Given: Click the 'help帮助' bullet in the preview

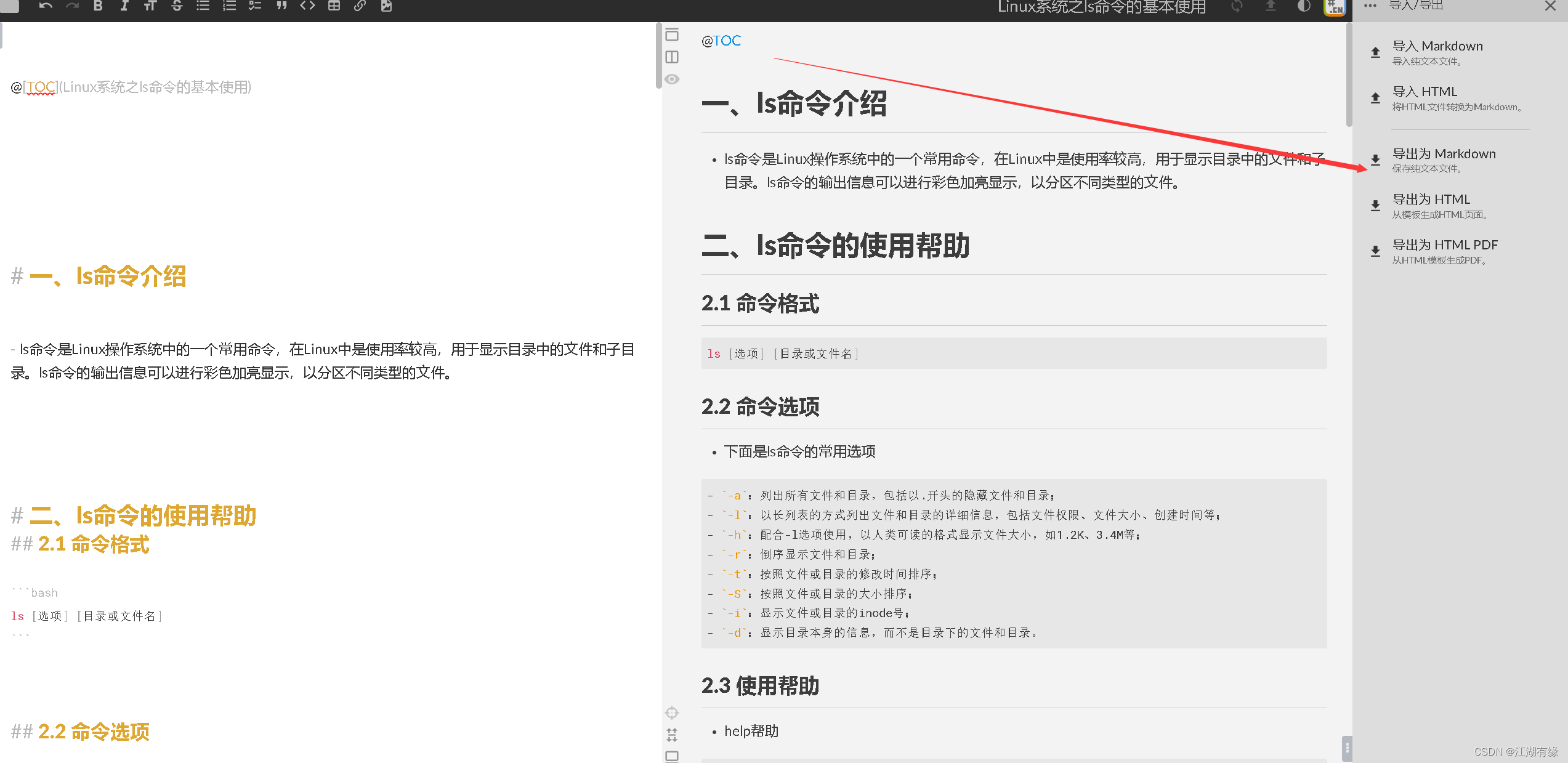Looking at the screenshot, I should click(x=751, y=731).
